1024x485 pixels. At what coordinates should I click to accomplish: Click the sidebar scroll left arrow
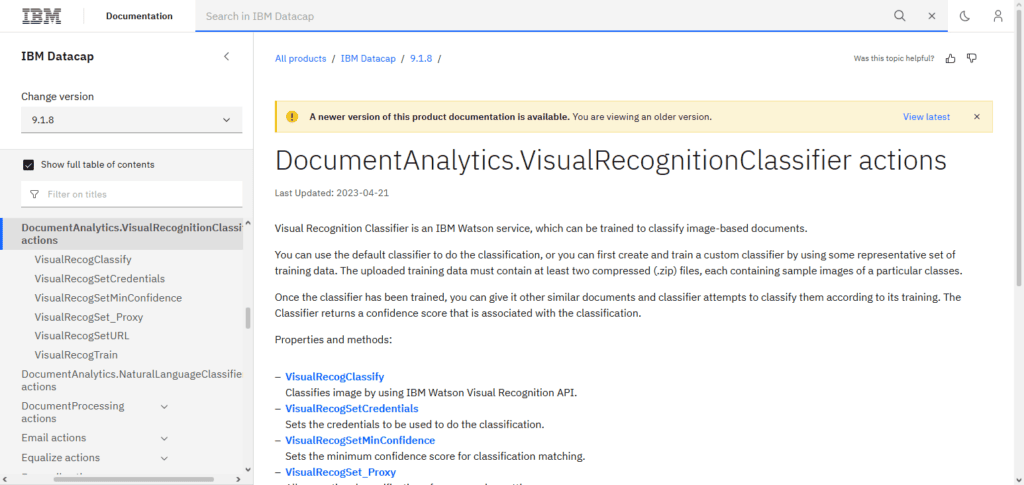coord(5,480)
